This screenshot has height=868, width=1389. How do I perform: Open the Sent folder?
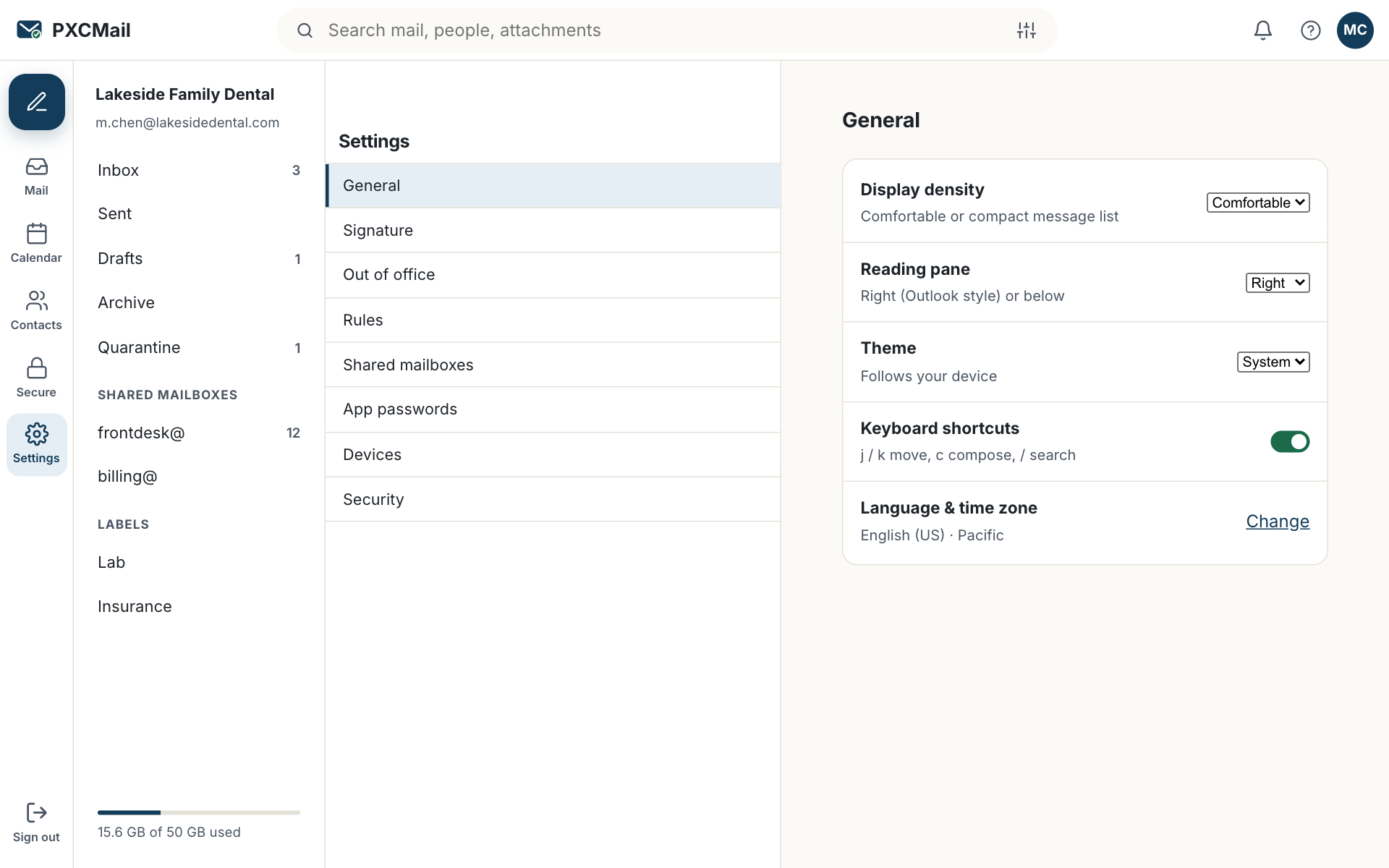(199, 214)
